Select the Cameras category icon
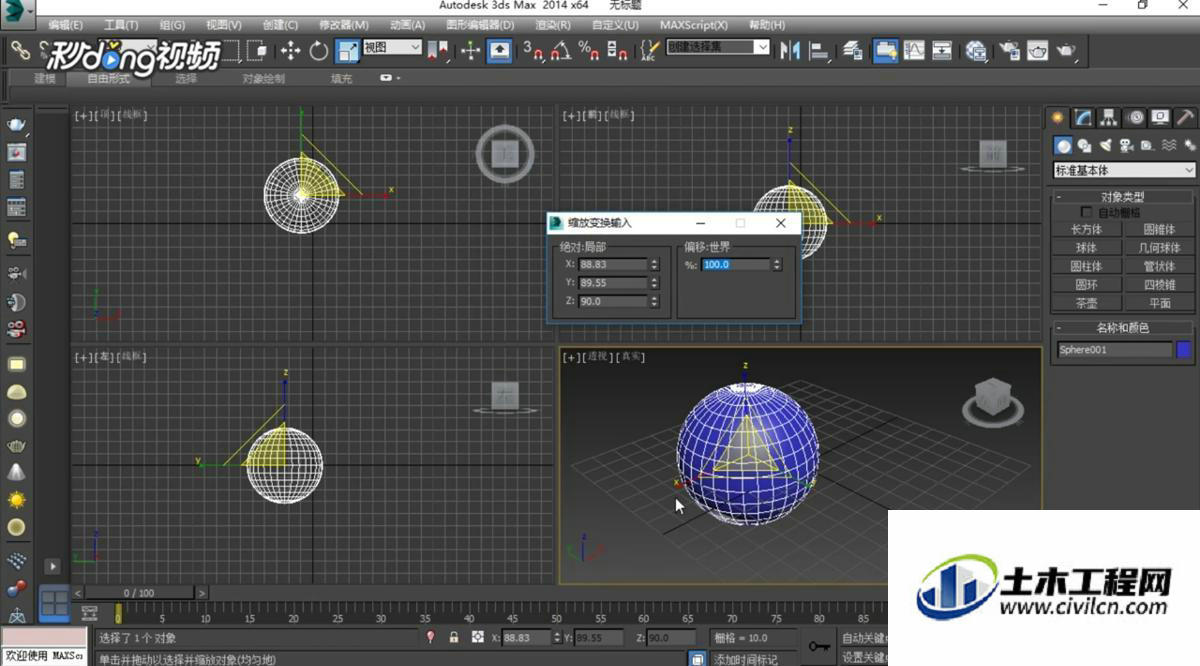 pos(1127,145)
